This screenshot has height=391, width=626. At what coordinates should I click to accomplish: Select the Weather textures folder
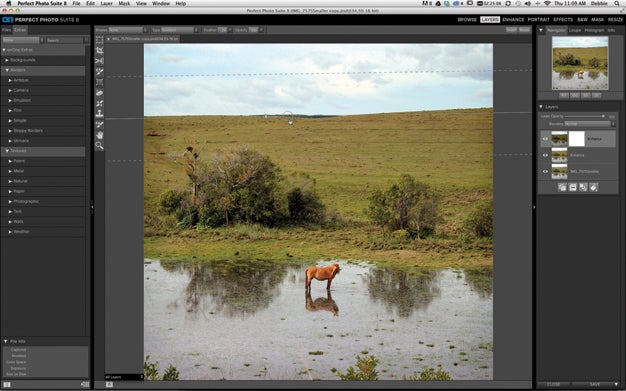[22, 232]
